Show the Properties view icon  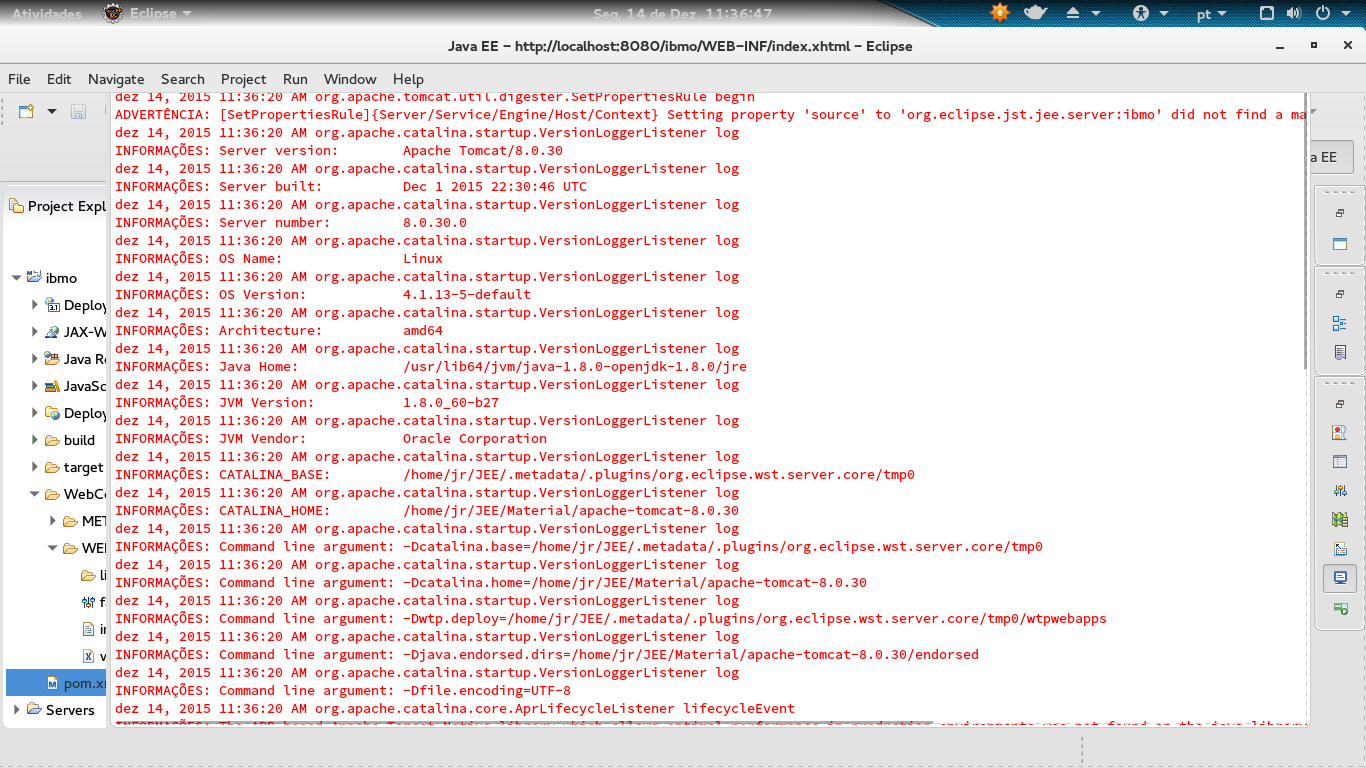coord(1340,462)
